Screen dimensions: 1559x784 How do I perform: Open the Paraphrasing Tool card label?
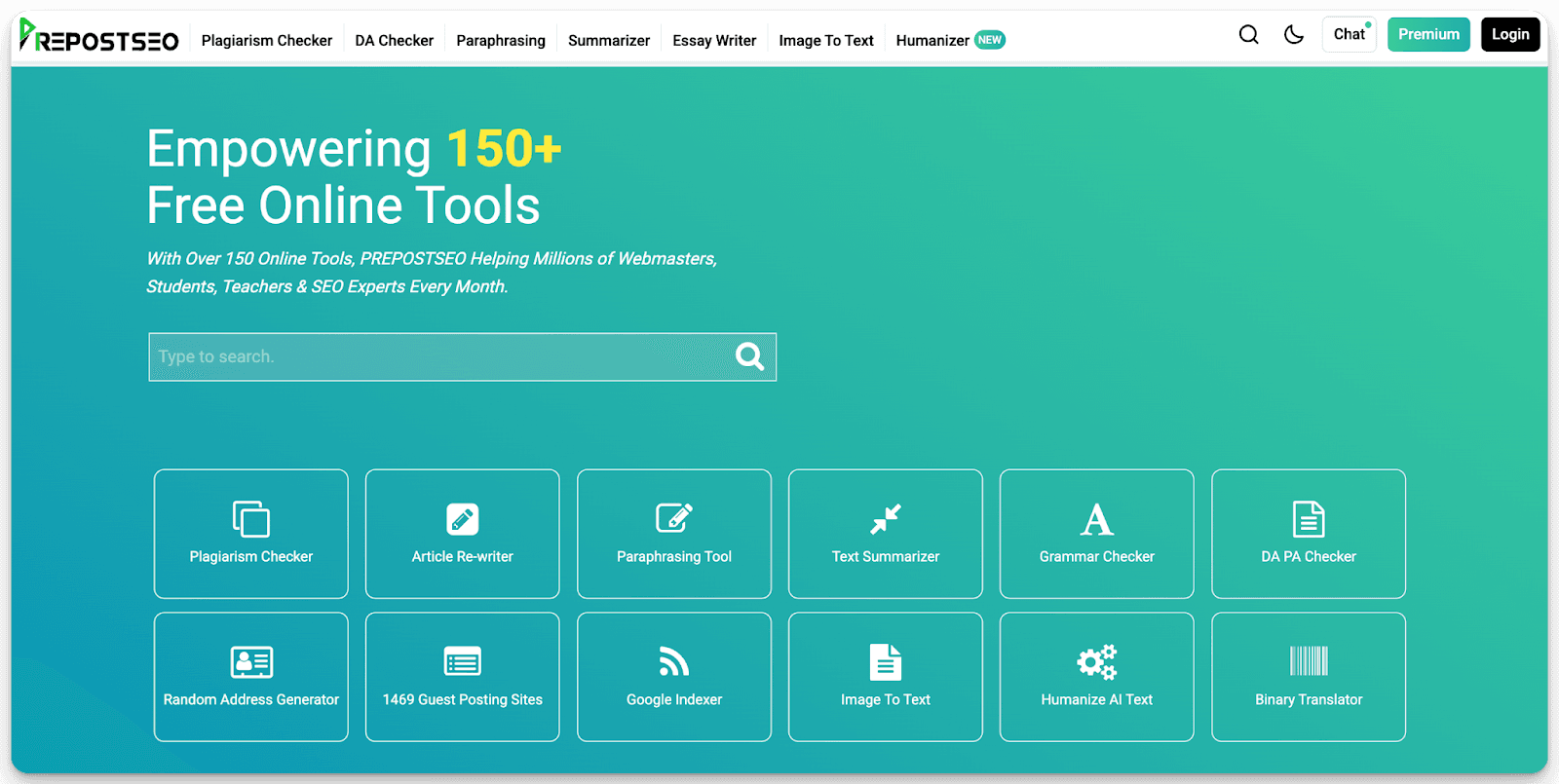(x=674, y=556)
